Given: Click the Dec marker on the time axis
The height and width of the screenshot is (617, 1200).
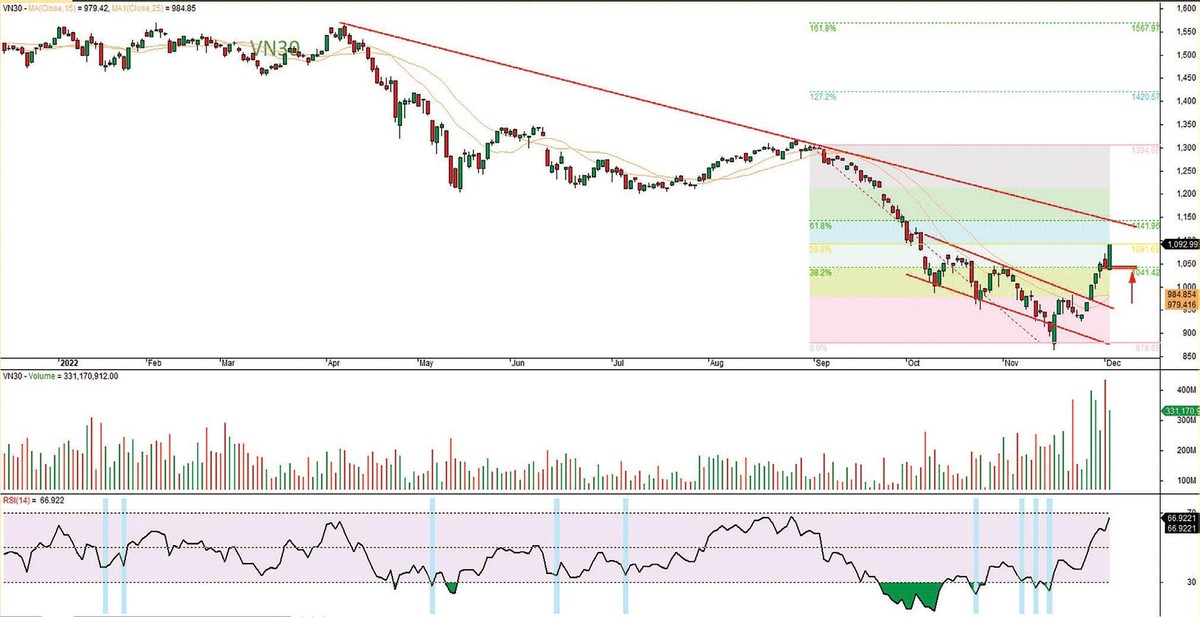Looking at the screenshot, I should pyautogui.click(x=1111, y=363).
